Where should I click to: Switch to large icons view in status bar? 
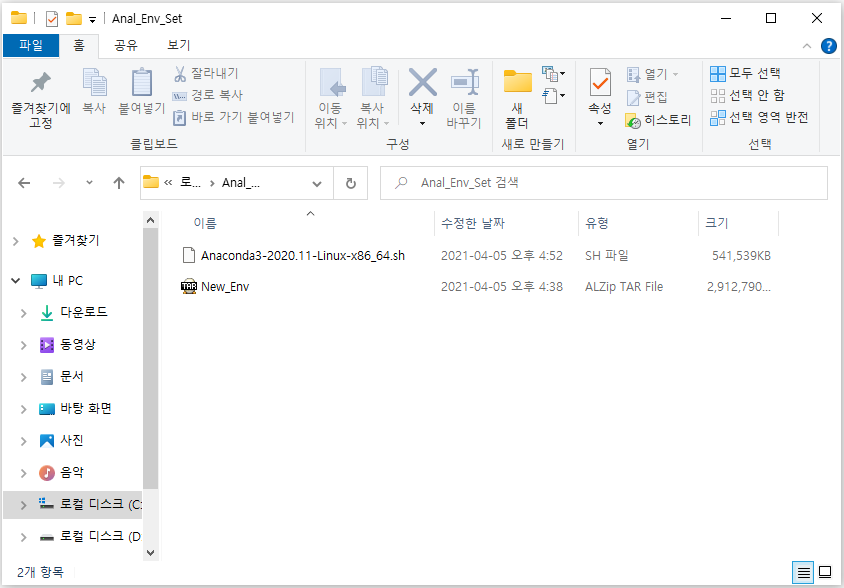click(825, 572)
